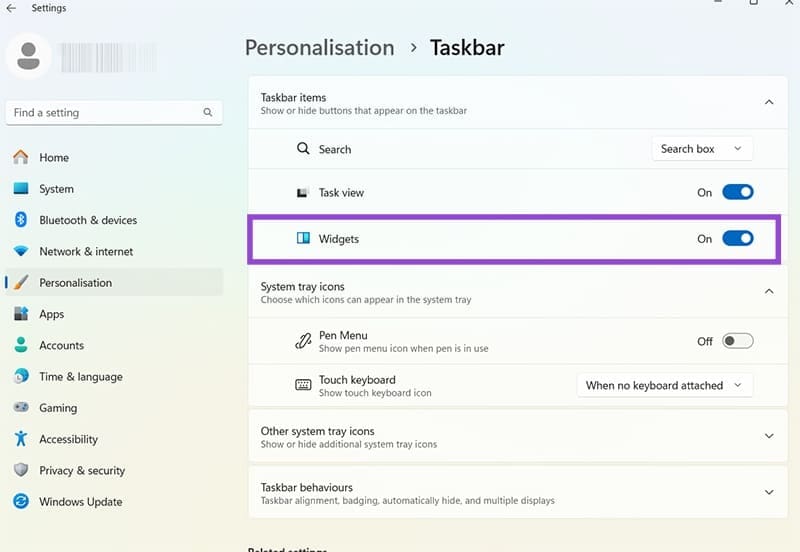Click the Apps icon in sidebar
Screen dimensions: 800x552
click(21, 314)
